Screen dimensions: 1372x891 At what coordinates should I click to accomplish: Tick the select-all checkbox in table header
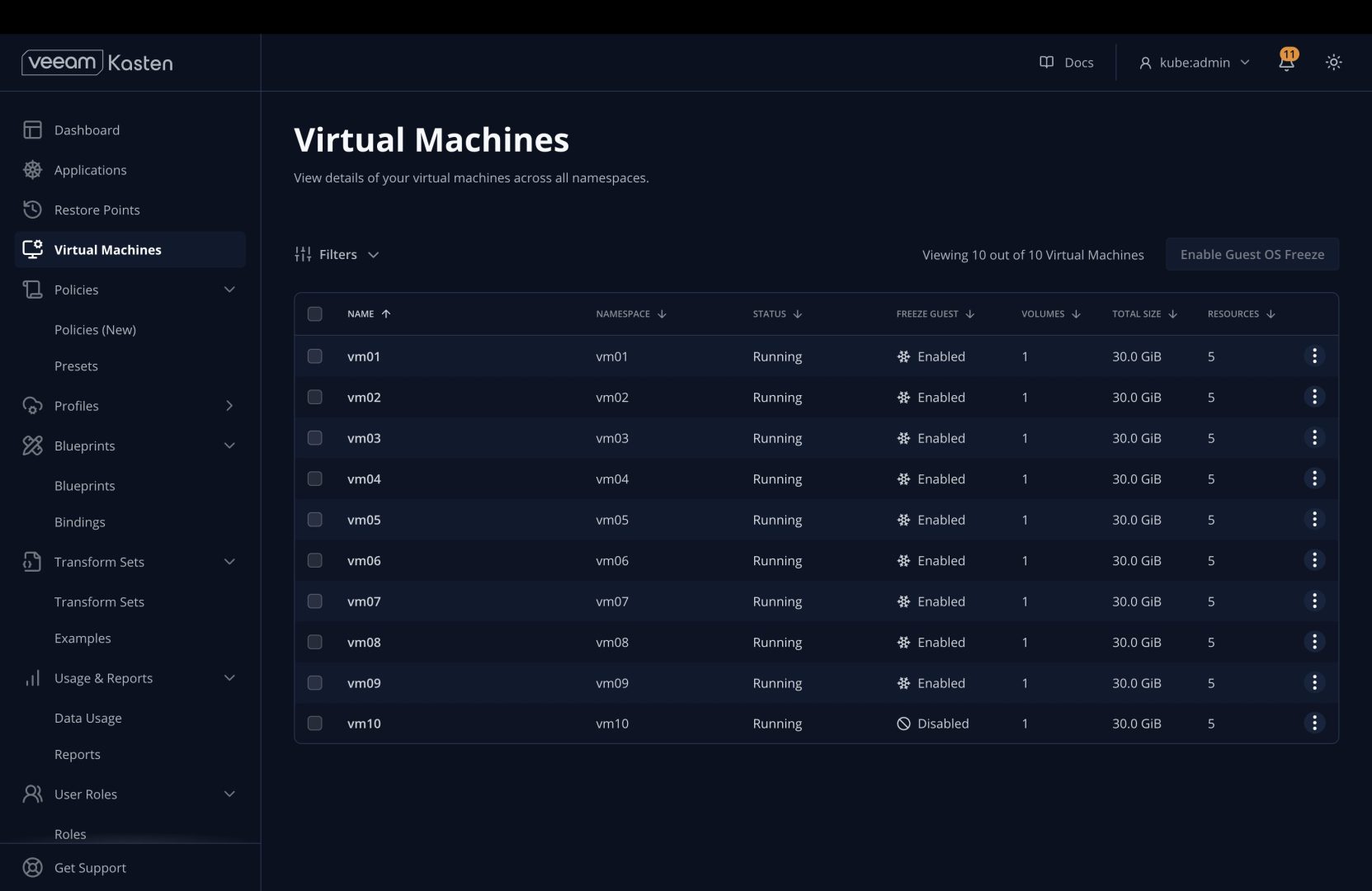pos(314,313)
